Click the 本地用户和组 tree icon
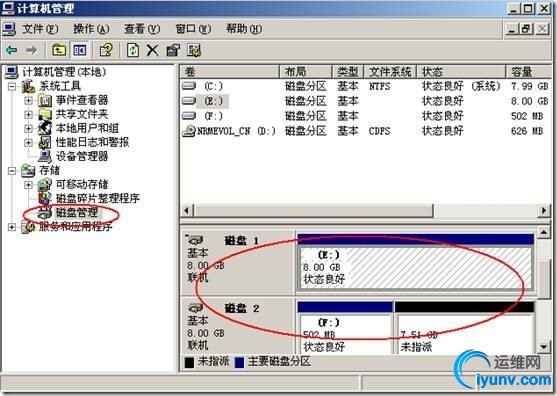557x396 pixels. [45, 128]
